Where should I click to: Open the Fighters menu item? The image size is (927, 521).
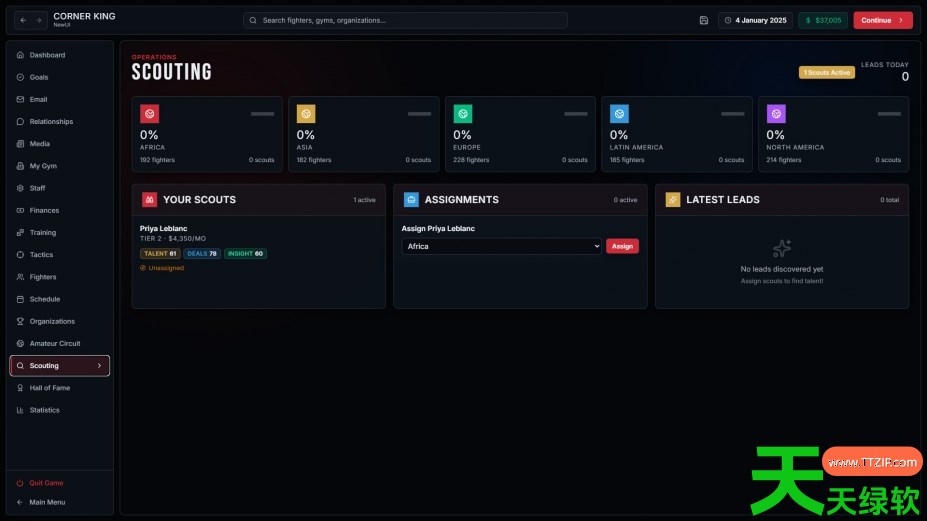pyautogui.click(x=59, y=277)
